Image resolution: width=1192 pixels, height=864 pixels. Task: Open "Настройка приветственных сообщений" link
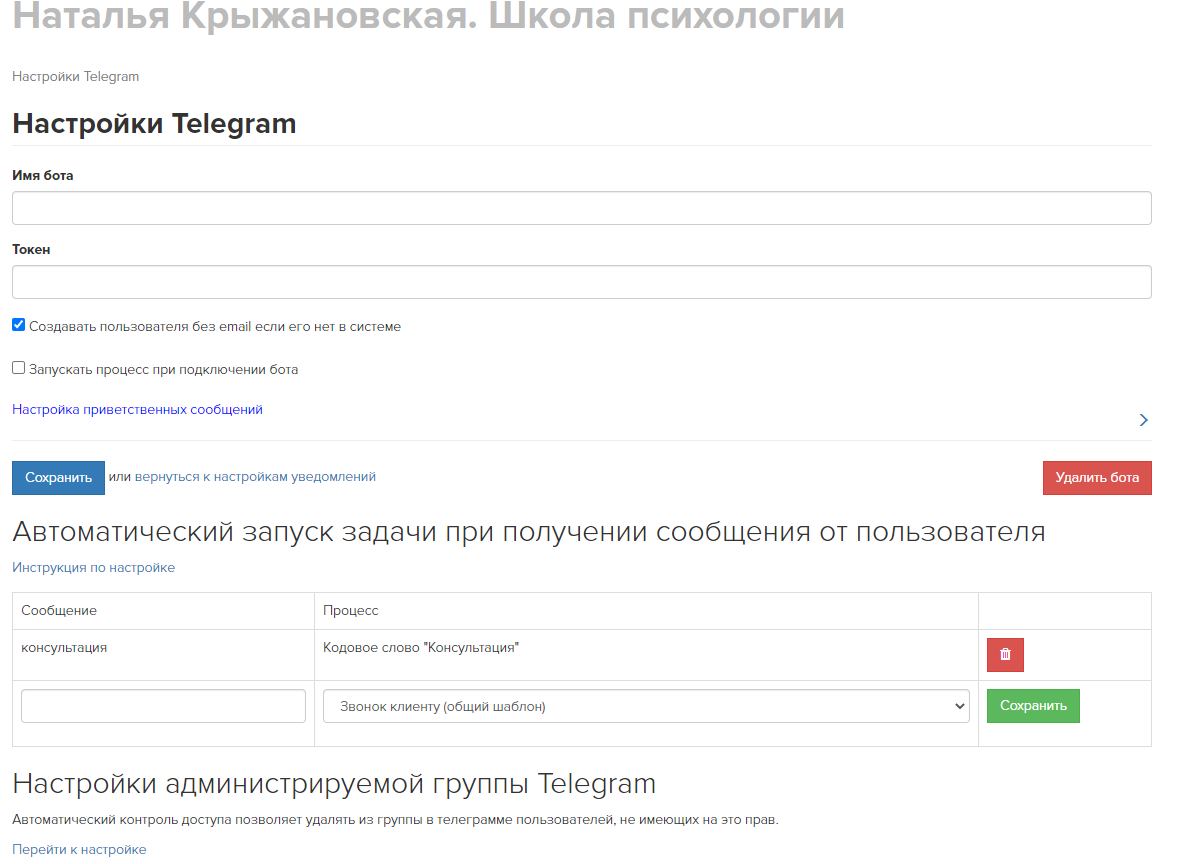pos(138,410)
